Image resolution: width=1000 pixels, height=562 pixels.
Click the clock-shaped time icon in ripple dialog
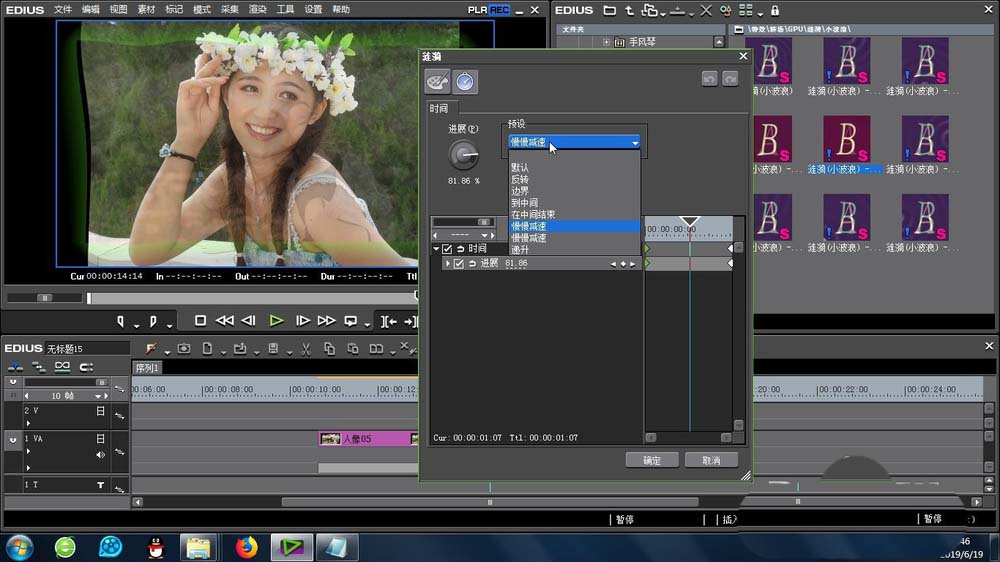coord(465,82)
